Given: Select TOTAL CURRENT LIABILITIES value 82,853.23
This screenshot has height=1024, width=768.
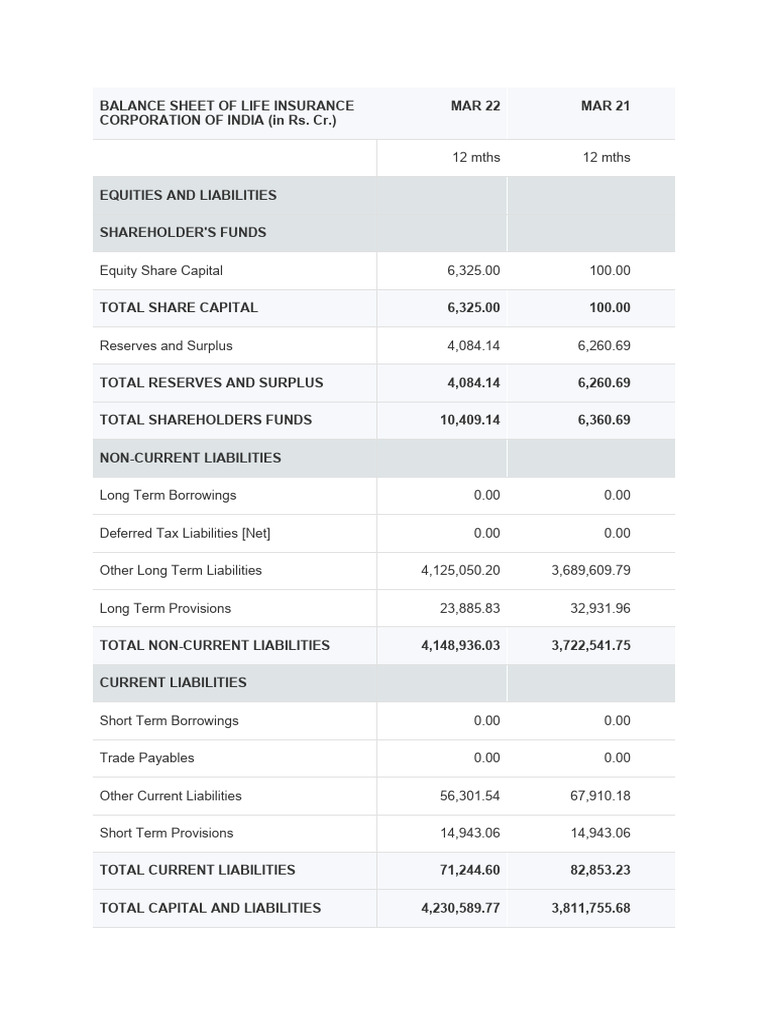Looking at the screenshot, I should (600, 870).
